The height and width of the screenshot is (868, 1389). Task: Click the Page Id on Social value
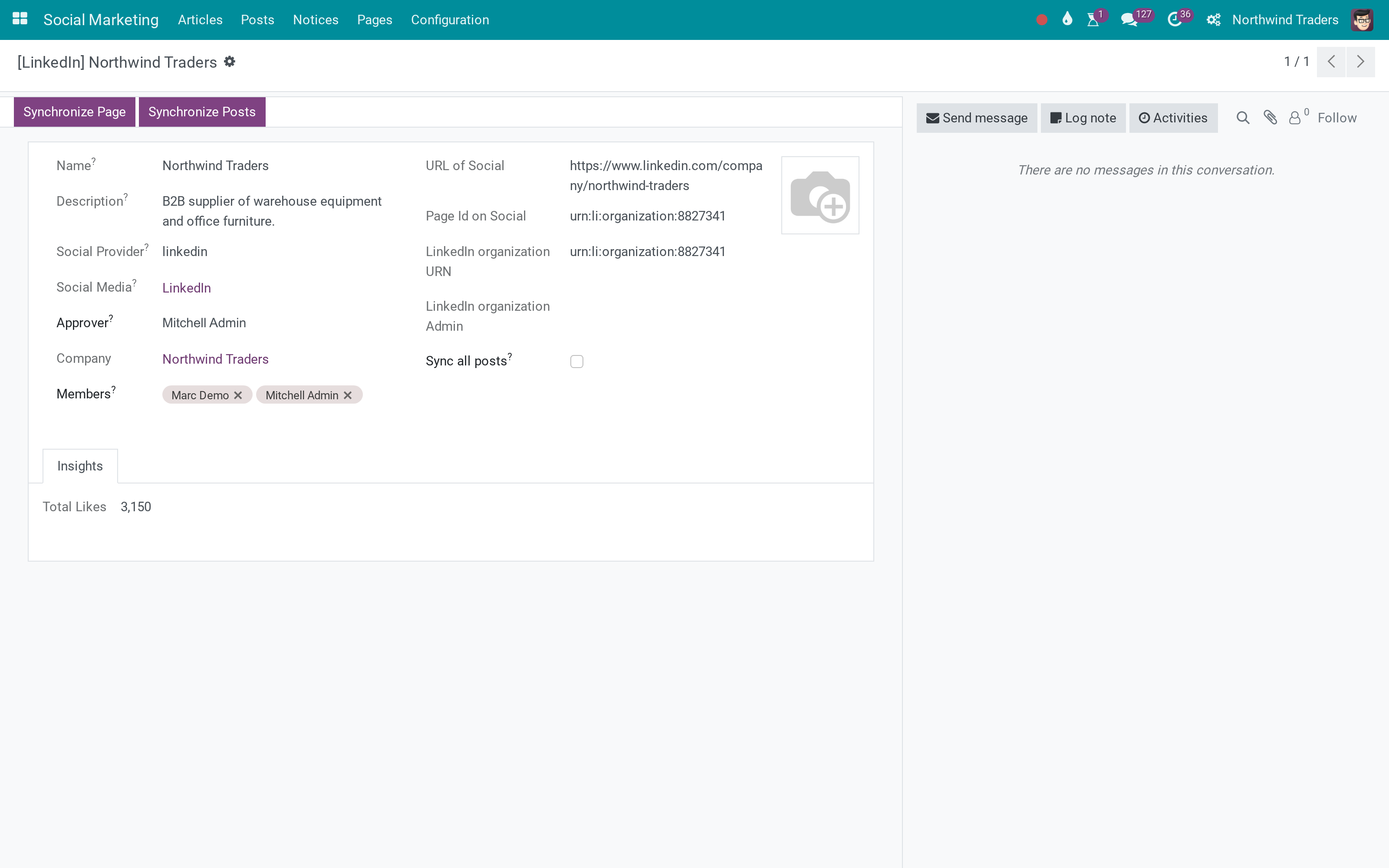point(648,216)
